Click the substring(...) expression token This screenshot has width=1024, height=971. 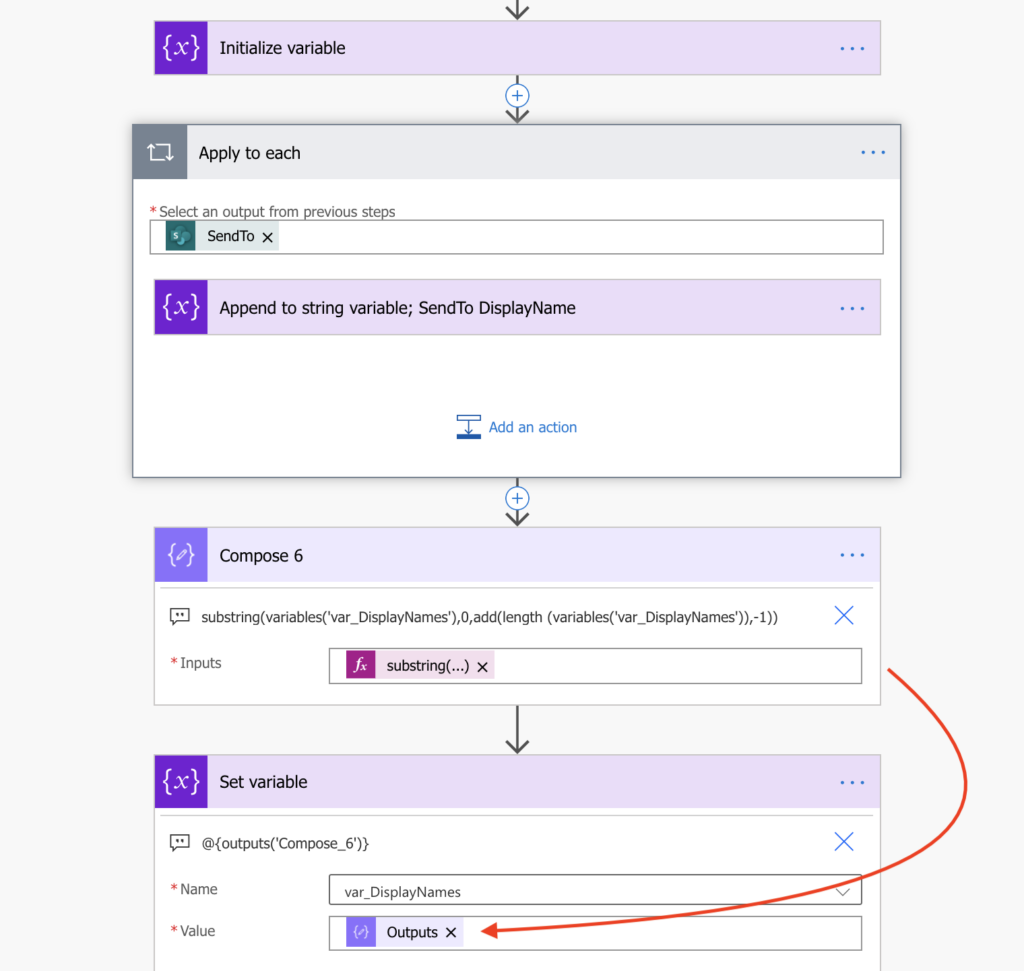click(x=420, y=665)
